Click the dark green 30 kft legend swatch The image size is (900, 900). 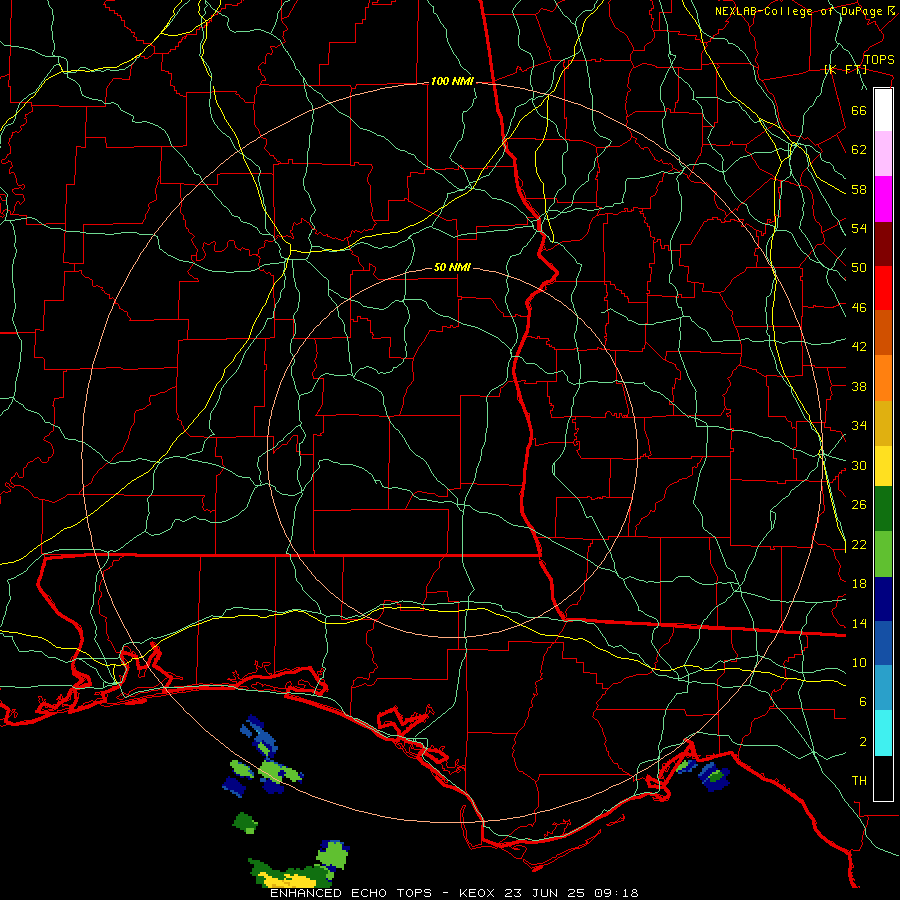883,509
